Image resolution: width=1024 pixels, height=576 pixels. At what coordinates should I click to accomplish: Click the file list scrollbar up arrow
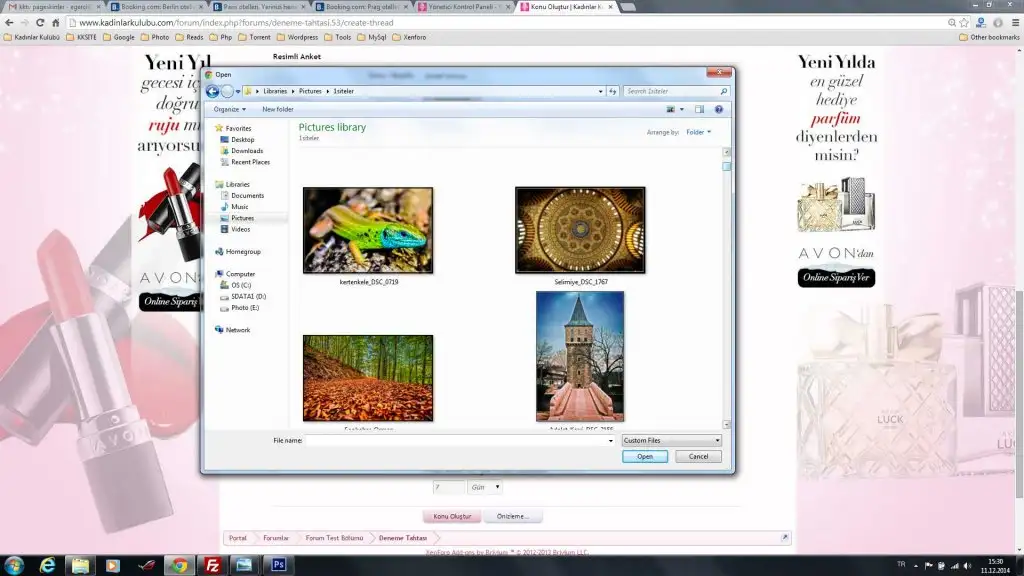click(726, 152)
